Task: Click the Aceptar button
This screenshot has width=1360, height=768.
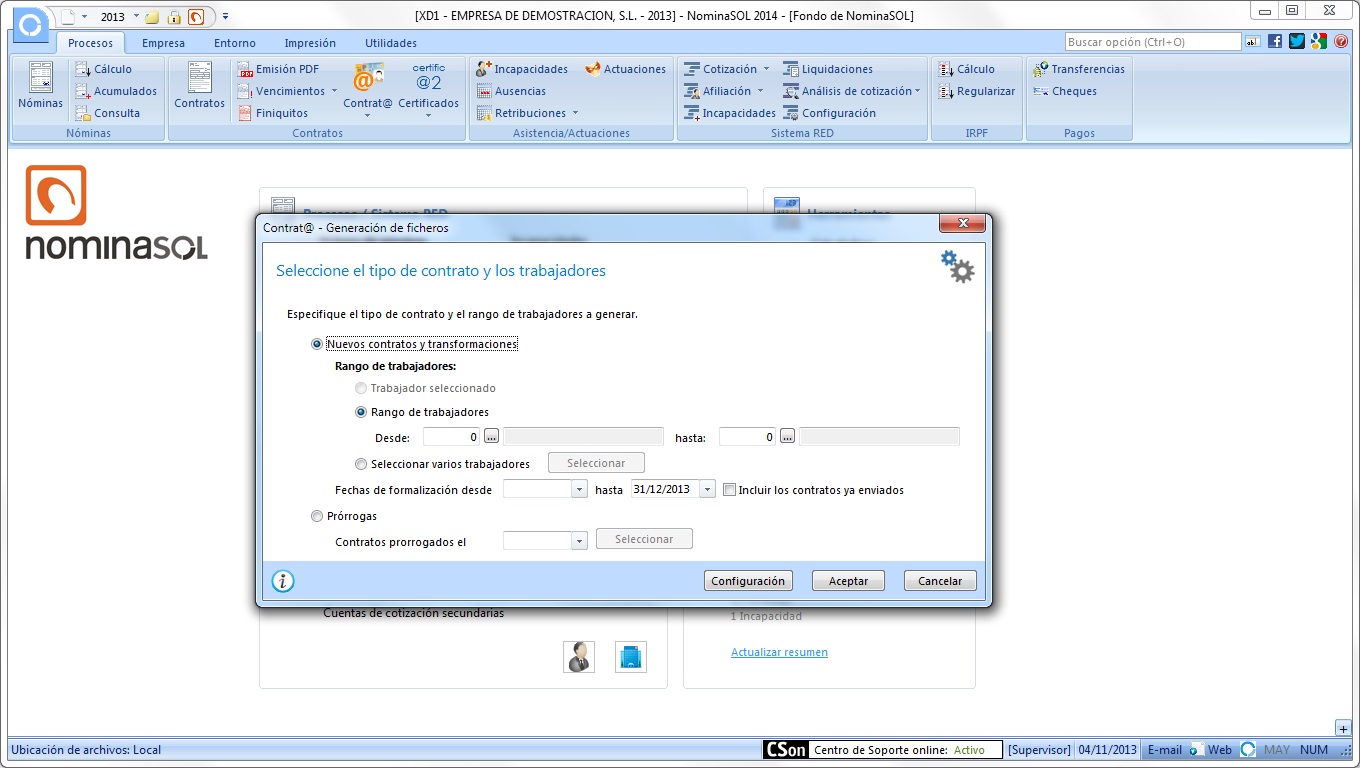Action: click(848, 581)
